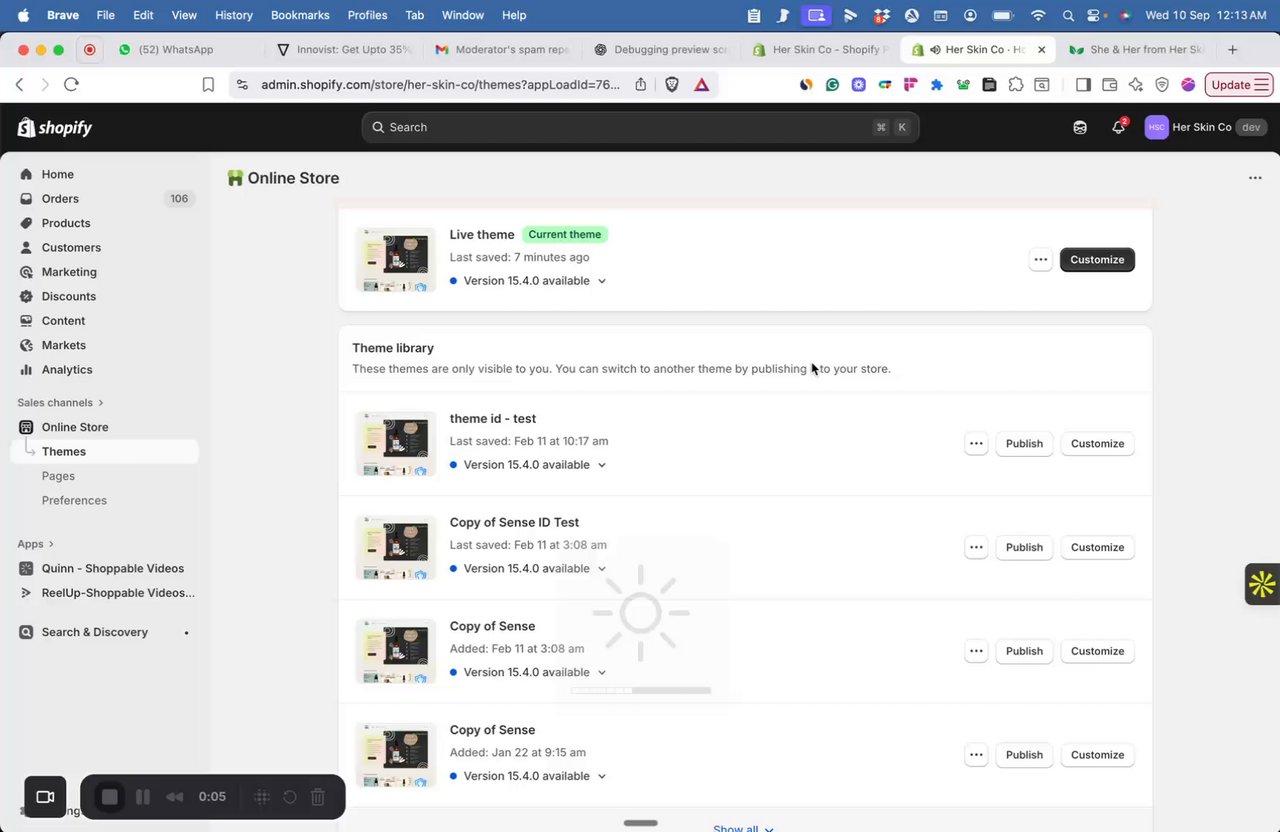Open more actions for Copy of Sense ID Test

pyautogui.click(x=976, y=548)
